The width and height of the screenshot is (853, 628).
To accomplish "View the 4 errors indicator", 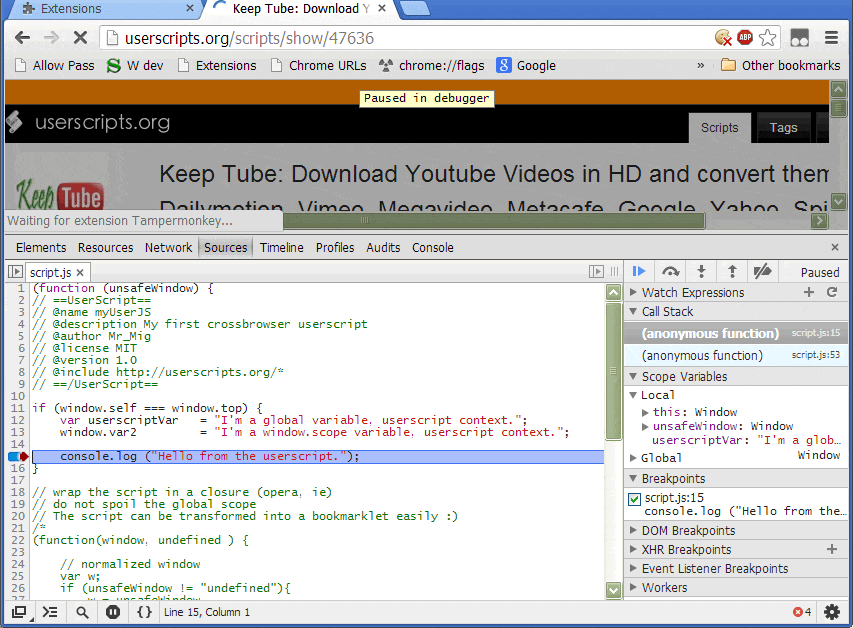I will click(x=802, y=612).
